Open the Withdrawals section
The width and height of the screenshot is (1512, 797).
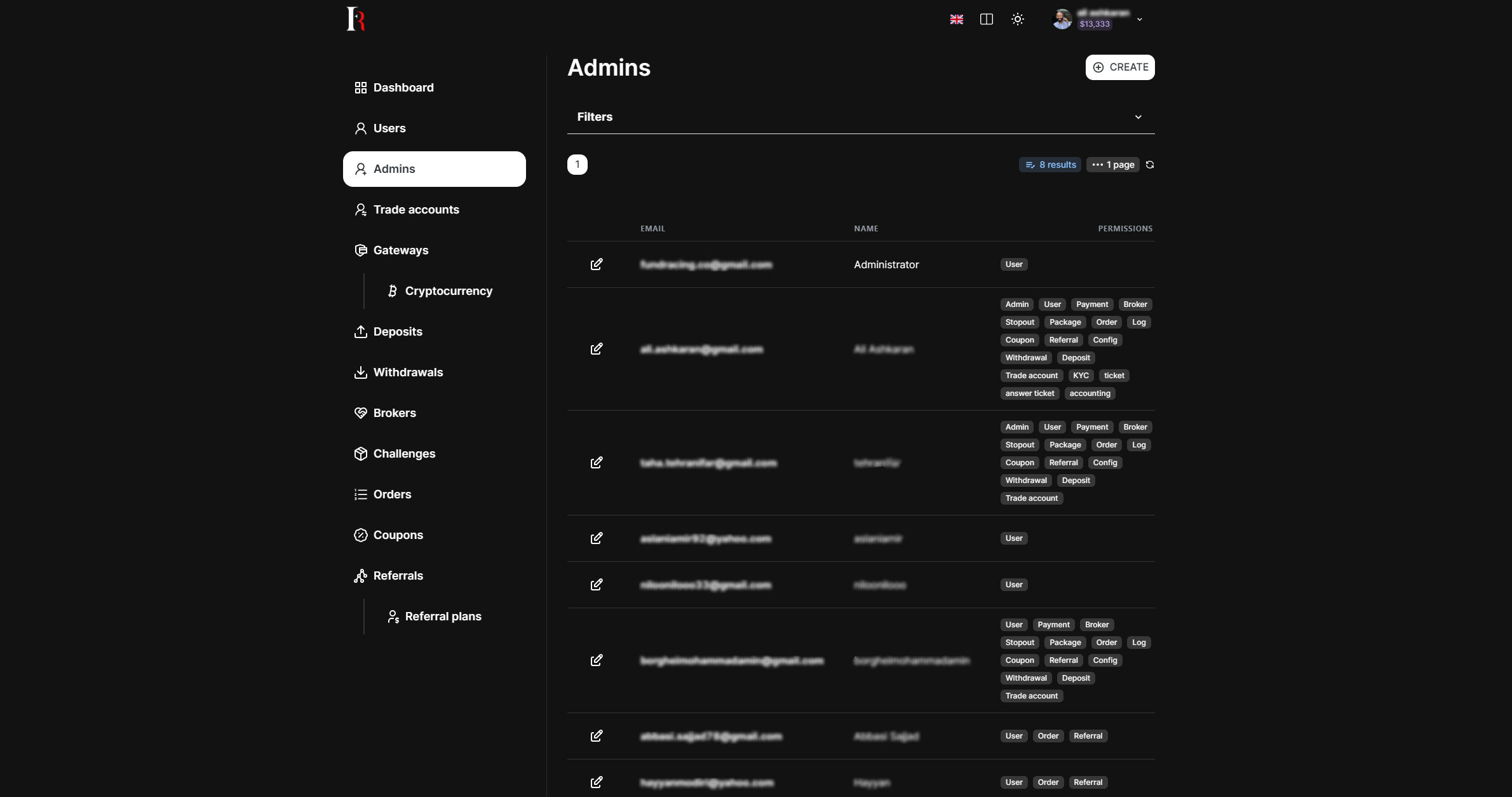coord(407,372)
